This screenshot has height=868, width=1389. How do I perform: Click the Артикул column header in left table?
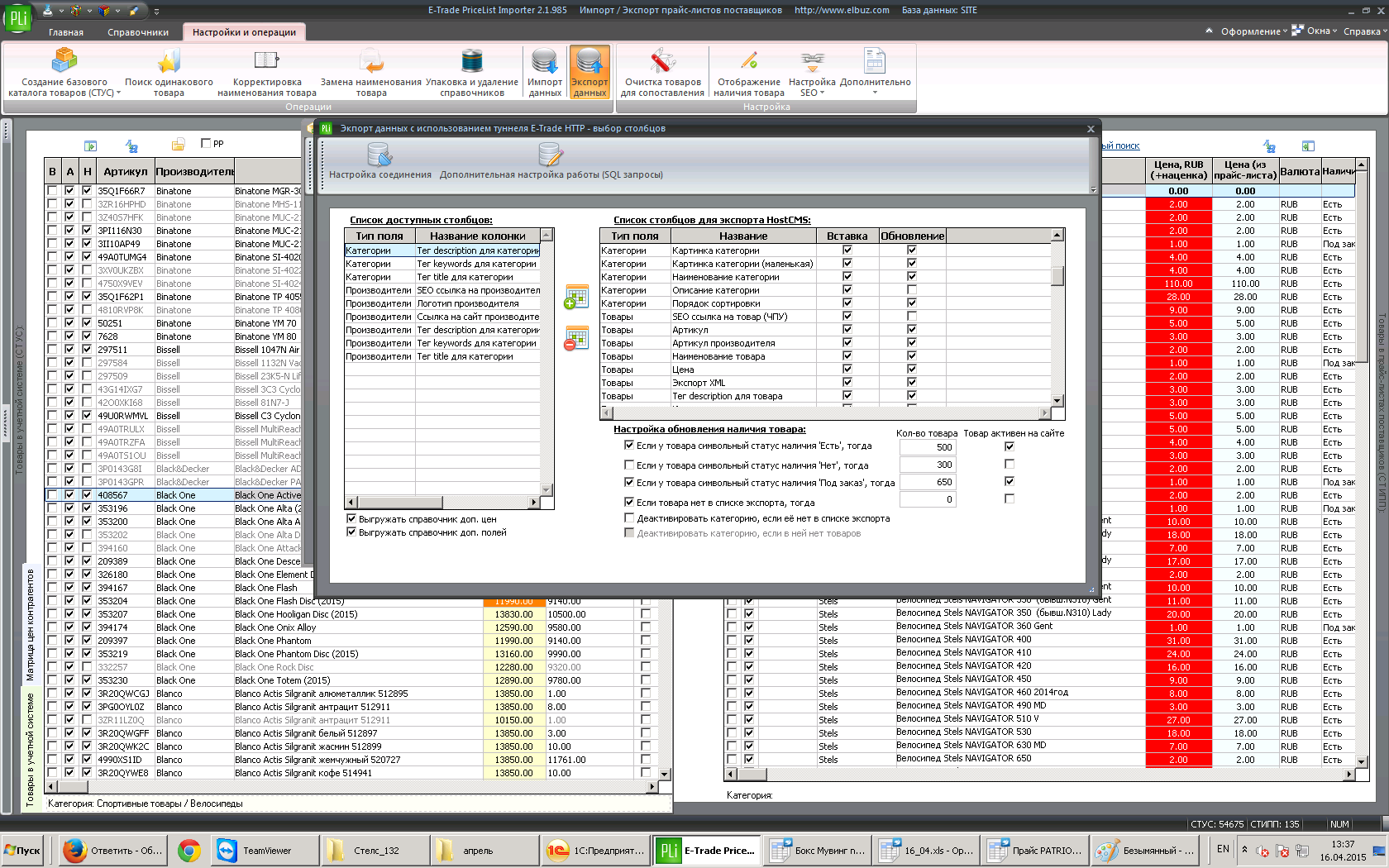coord(125,171)
